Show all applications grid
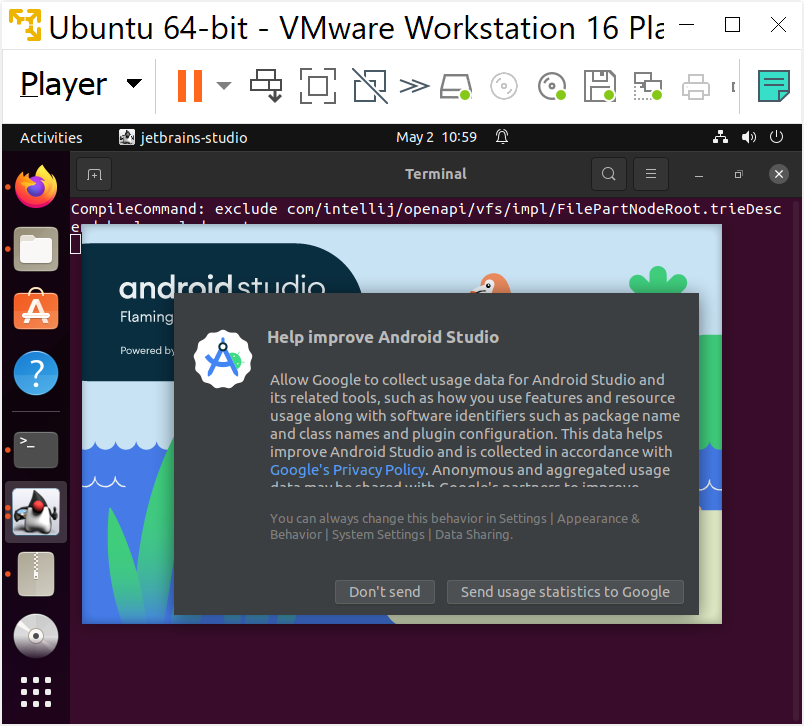The width and height of the screenshot is (804, 726). (36, 691)
